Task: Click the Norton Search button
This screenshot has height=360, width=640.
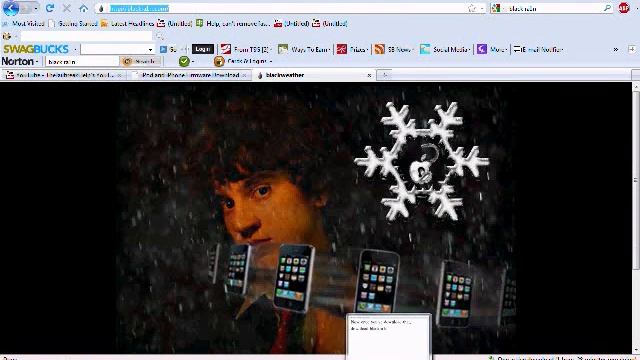Action: pos(140,61)
